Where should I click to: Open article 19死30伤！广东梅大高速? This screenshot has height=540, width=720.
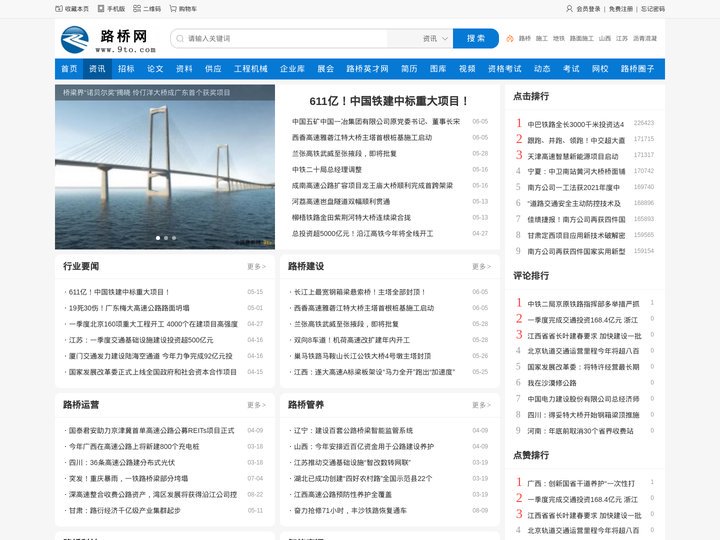(x=129, y=308)
